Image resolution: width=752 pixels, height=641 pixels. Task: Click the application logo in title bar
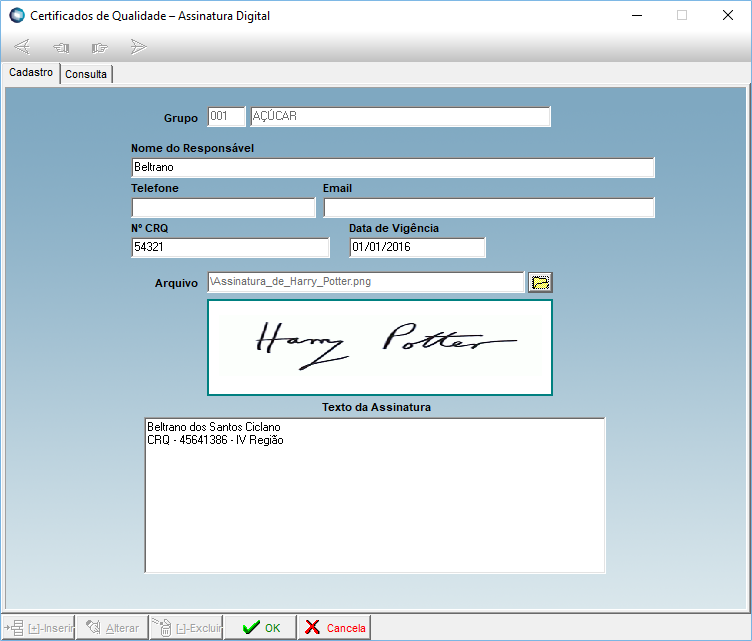pyautogui.click(x=17, y=15)
